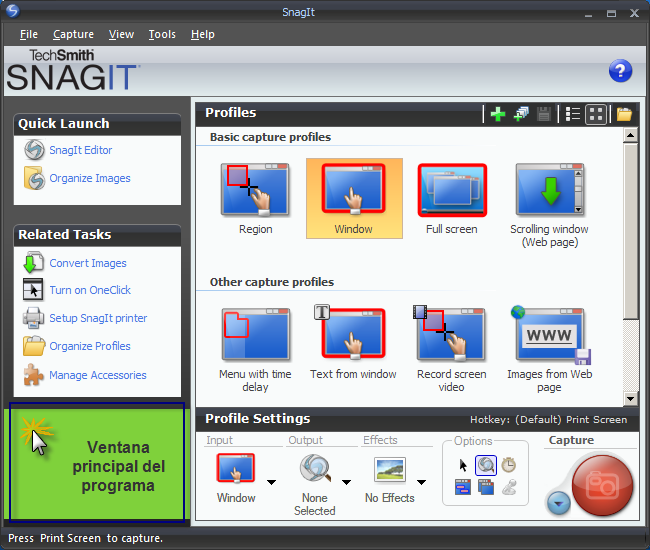Click the green plus new profile icon
This screenshot has height=550, width=650.
point(498,114)
